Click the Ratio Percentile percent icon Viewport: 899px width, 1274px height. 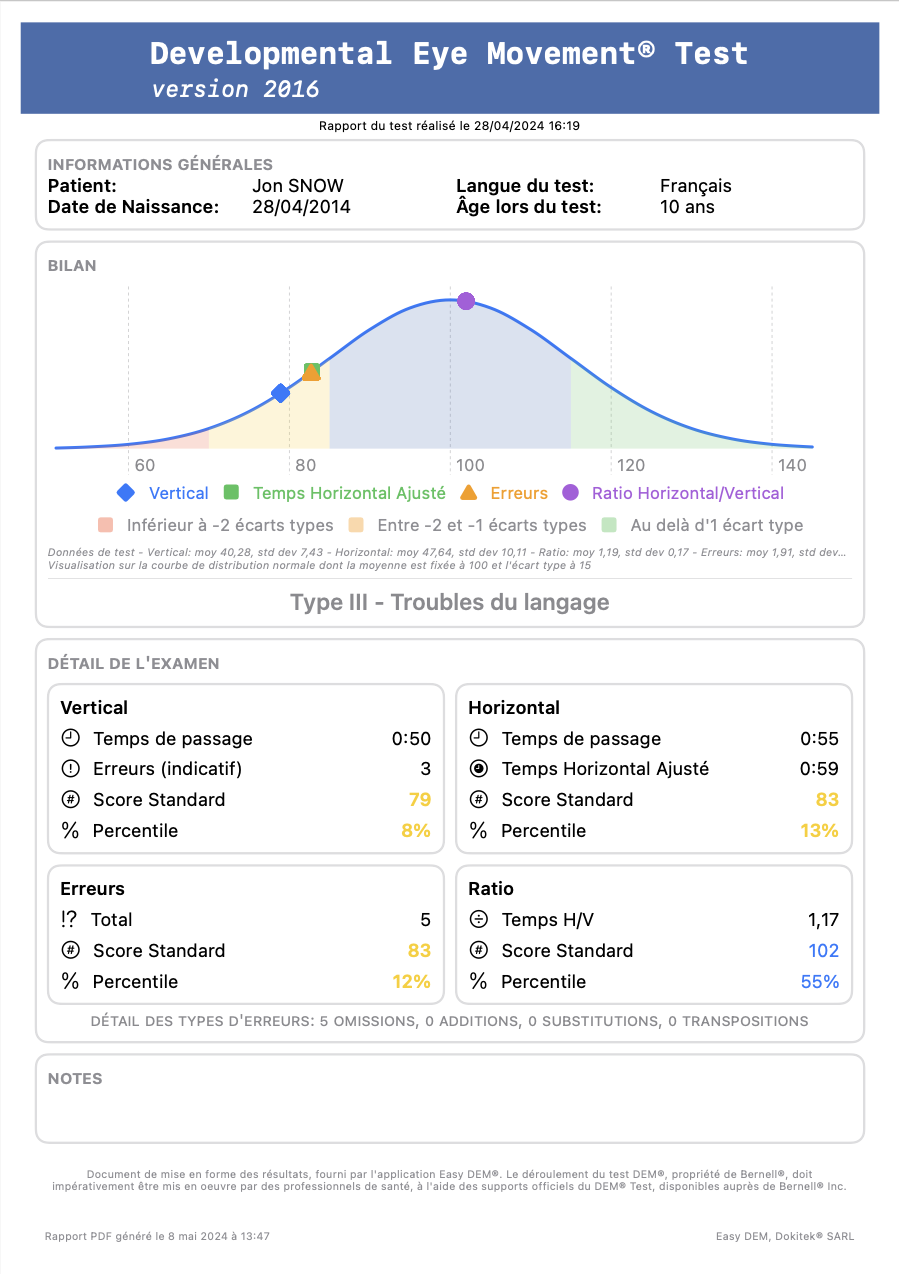[479, 982]
